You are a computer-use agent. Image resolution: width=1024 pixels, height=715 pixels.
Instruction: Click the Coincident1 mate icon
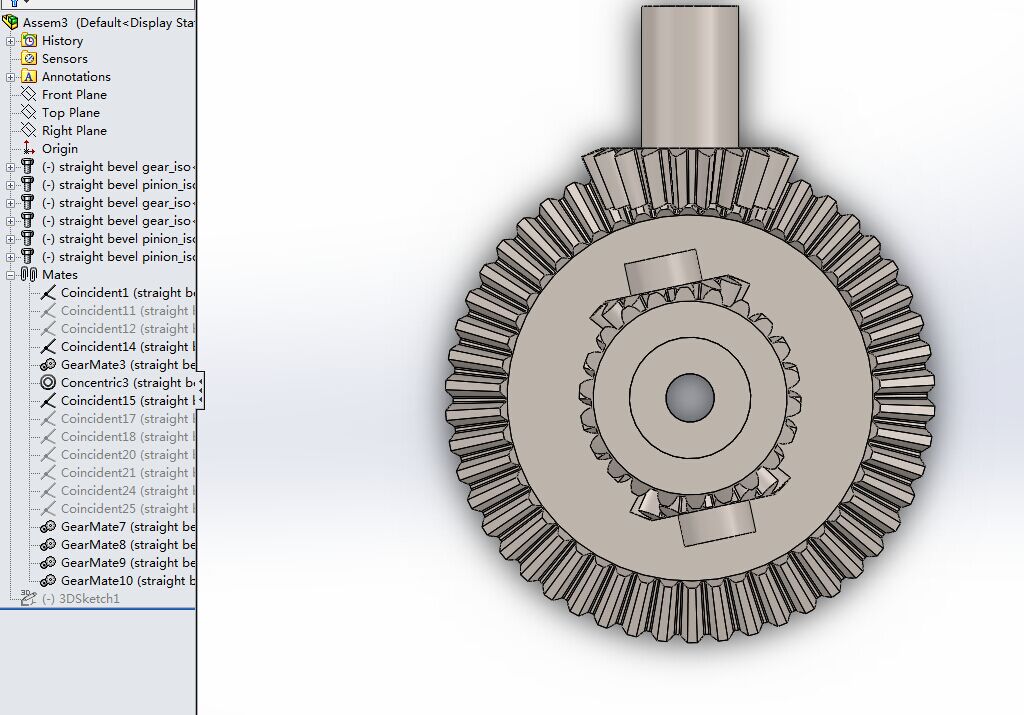tap(48, 293)
